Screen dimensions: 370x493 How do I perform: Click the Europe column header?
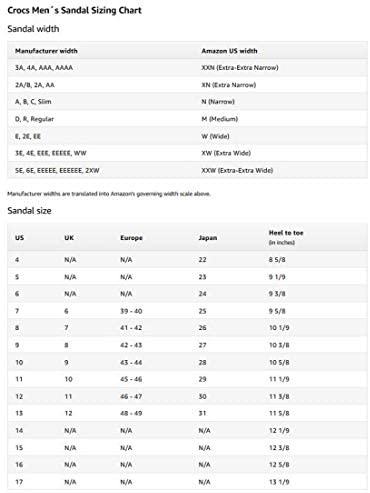coord(131,238)
